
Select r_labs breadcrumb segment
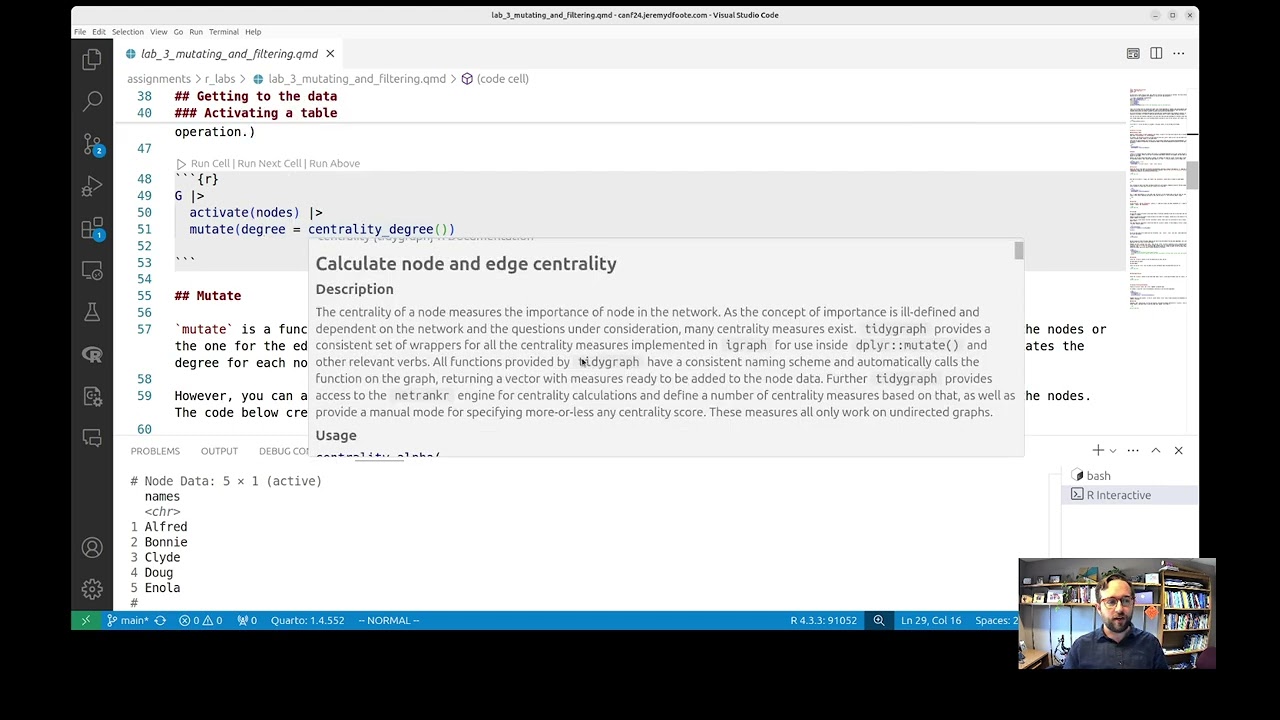pyautogui.click(x=220, y=79)
